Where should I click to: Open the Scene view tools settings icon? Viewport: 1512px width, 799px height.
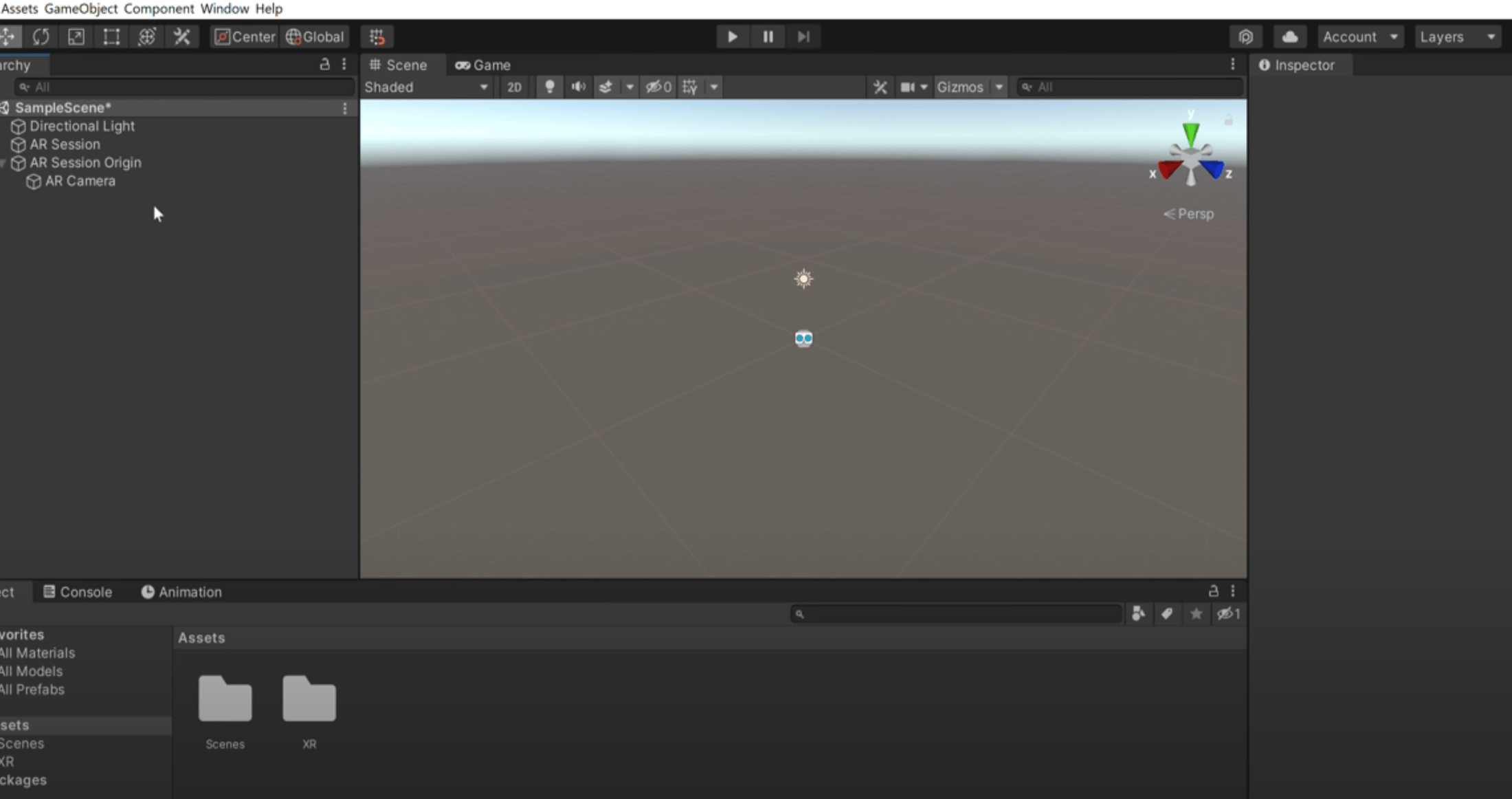click(x=880, y=87)
